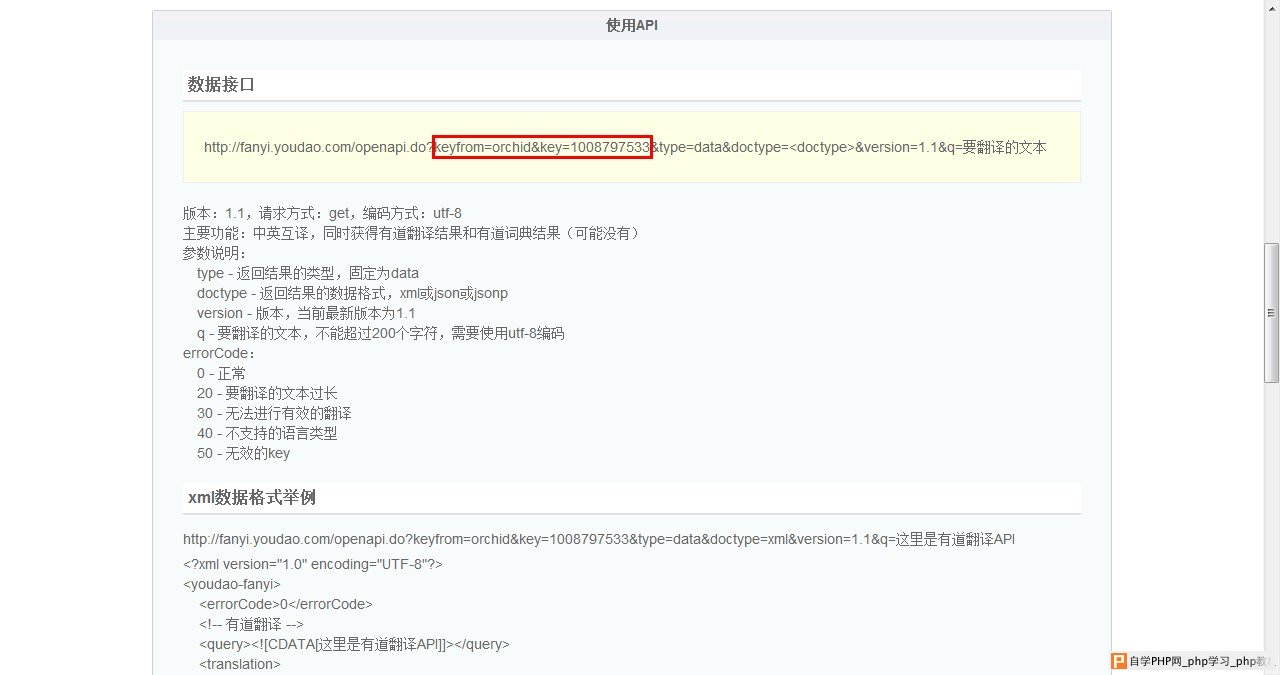Click the 30 - 无法进行有效的翻译 line
Screen dimensions: 1280x675
(x=274, y=413)
